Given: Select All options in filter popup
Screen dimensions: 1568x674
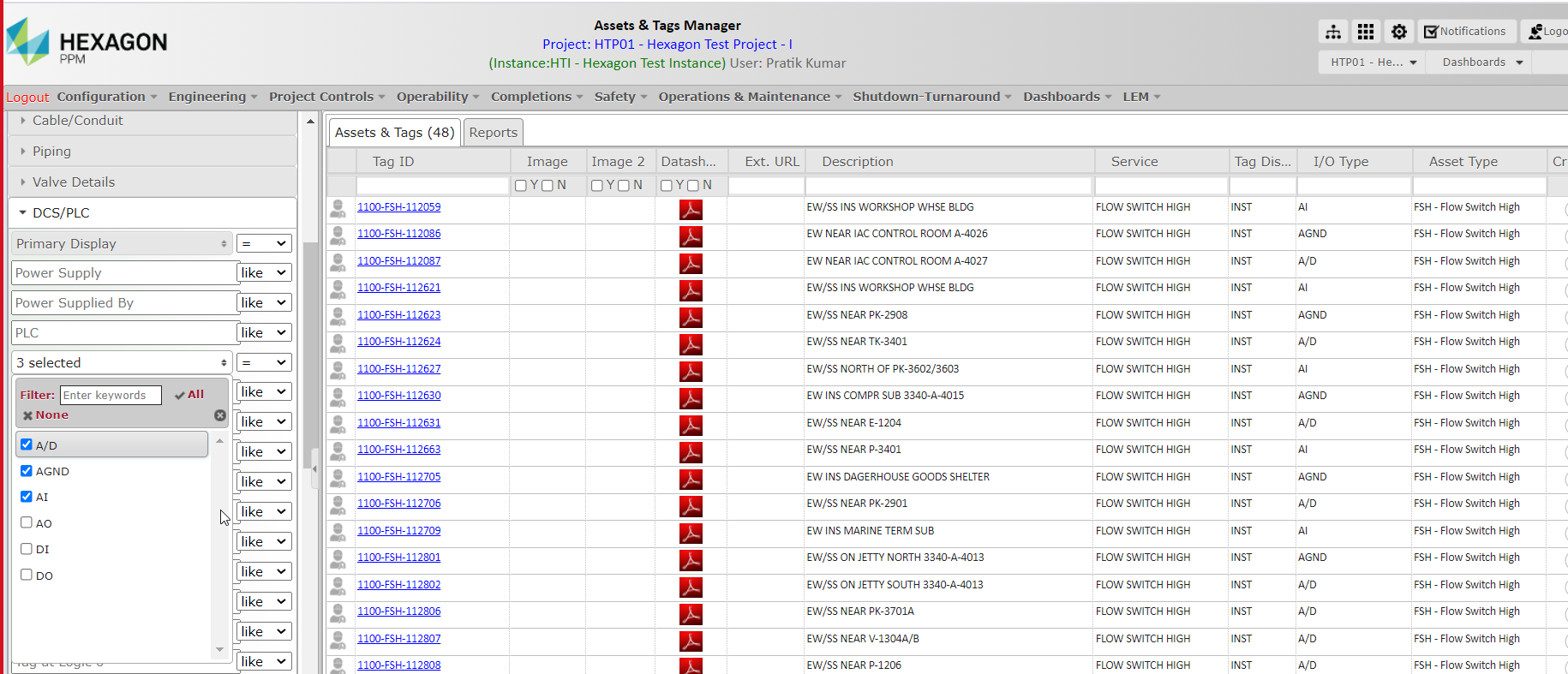Looking at the screenshot, I should click(189, 395).
